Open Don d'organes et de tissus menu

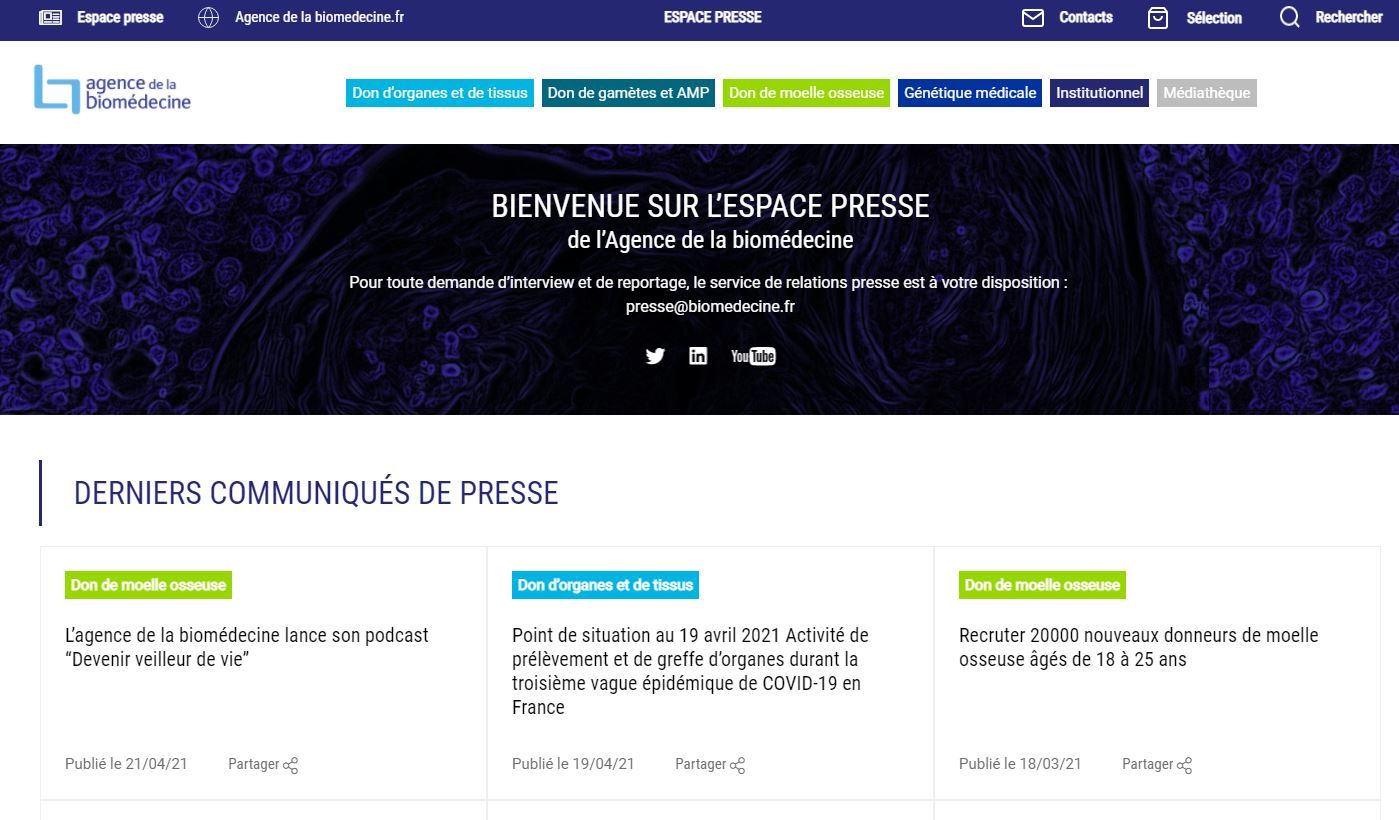440,93
